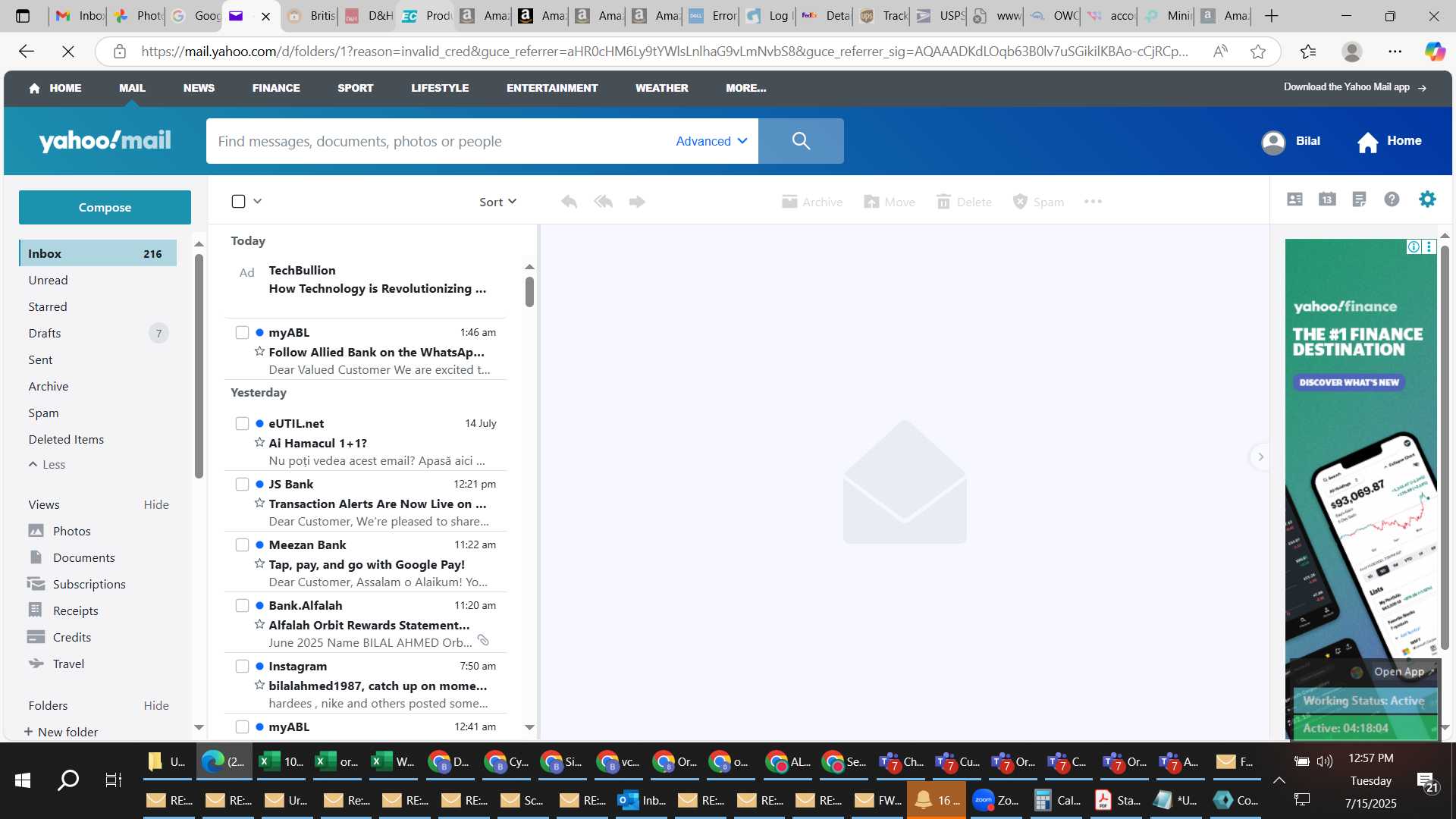This screenshot has height=819, width=1456.
Task: Open the Credits view icon
Action: pos(36,637)
